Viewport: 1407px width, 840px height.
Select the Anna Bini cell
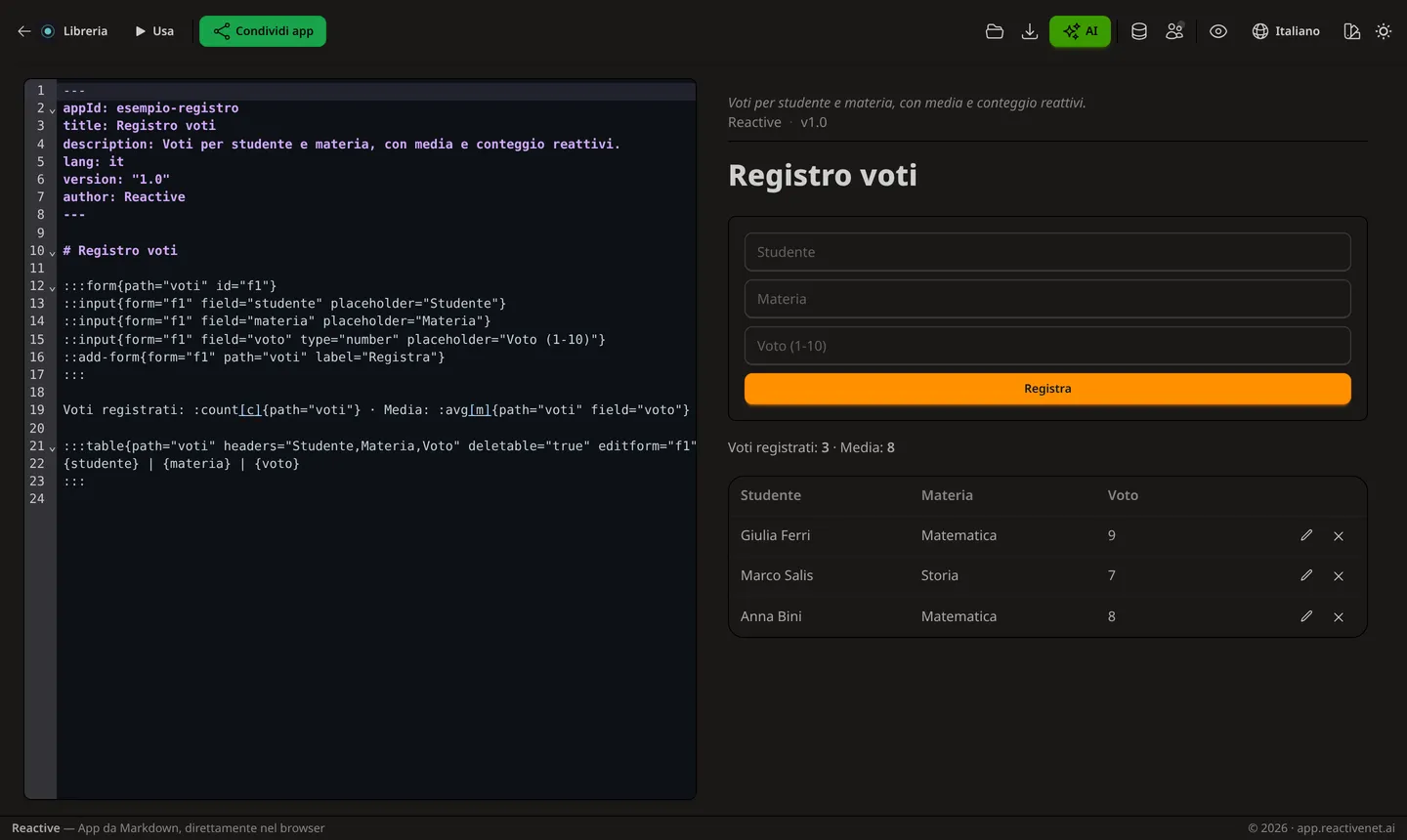(771, 616)
